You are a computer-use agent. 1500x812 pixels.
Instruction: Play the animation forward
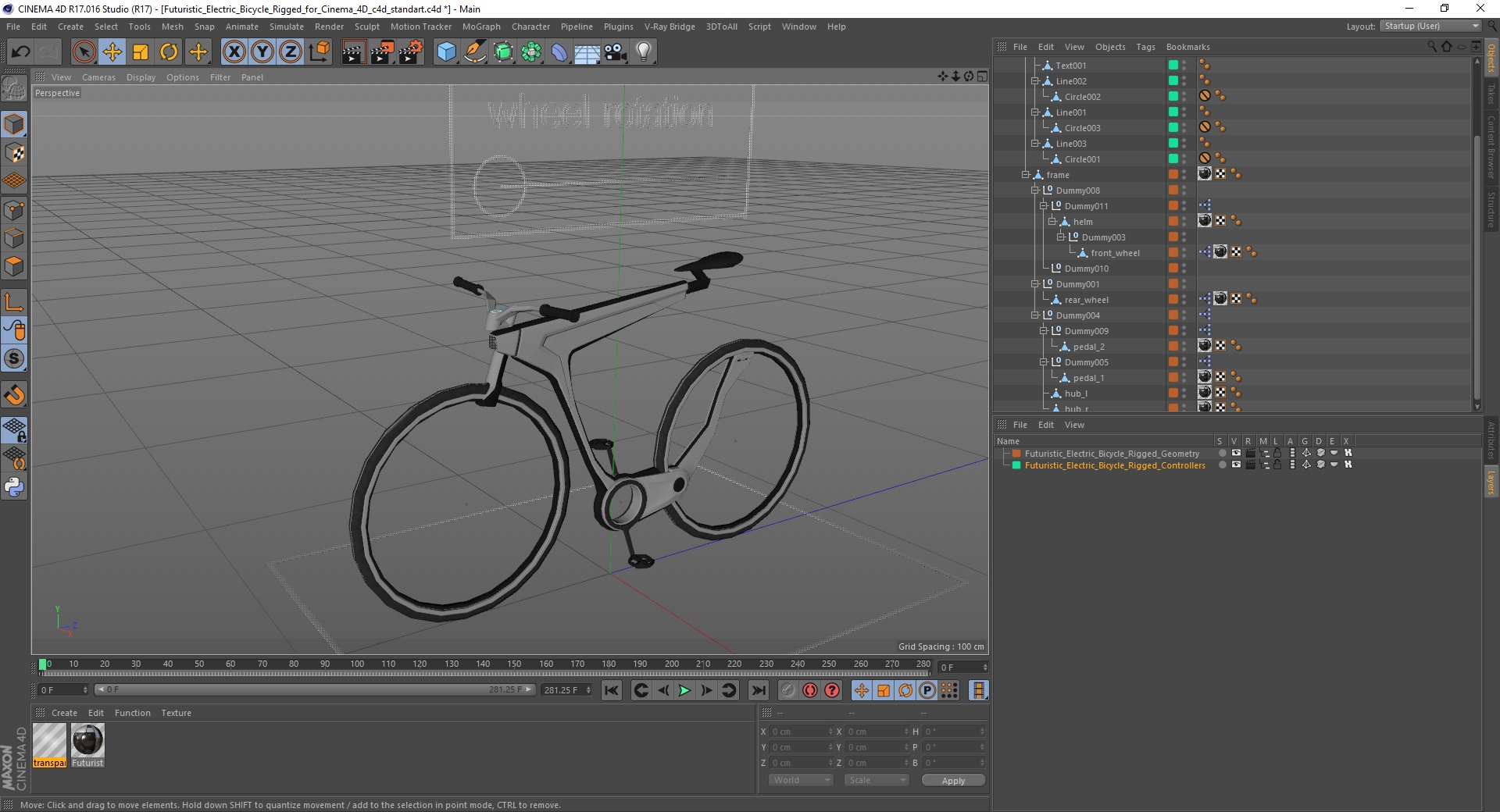684,690
